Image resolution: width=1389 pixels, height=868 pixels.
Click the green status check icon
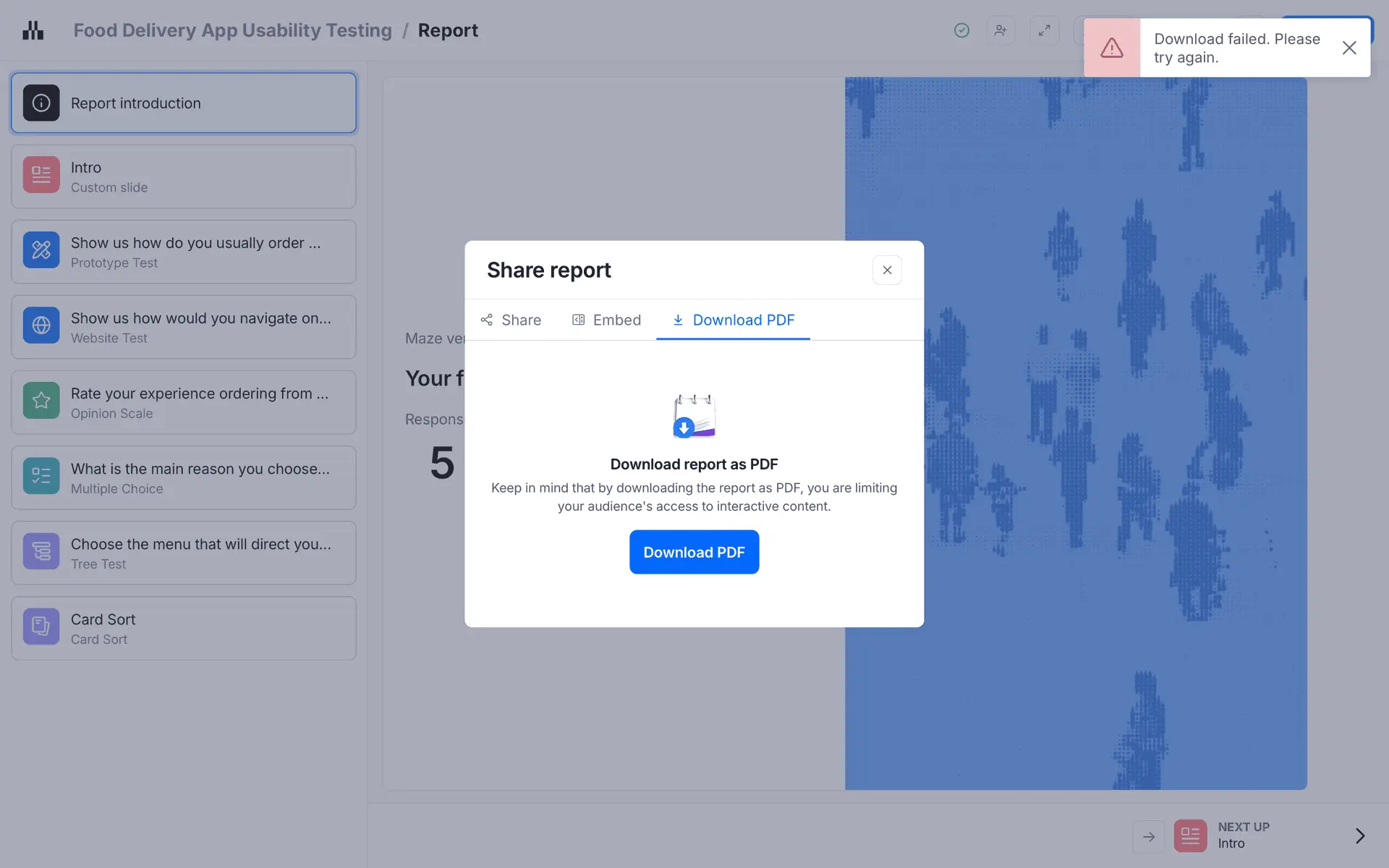click(961, 30)
